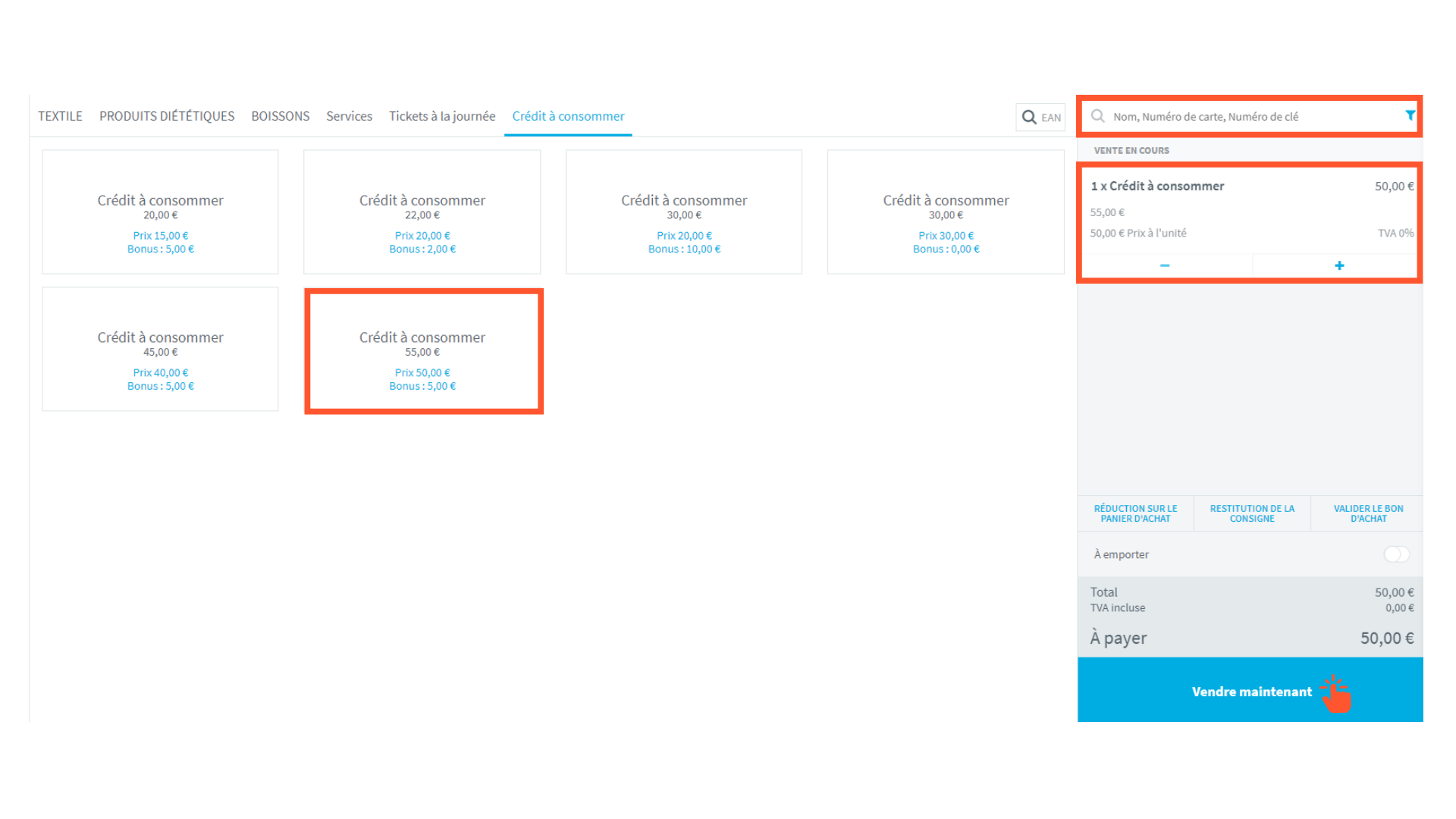The height and width of the screenshot is (819, 1456).
Task: Click the Total 50,00 € value
Action: pyautogui.click(x=1395, y=592)
